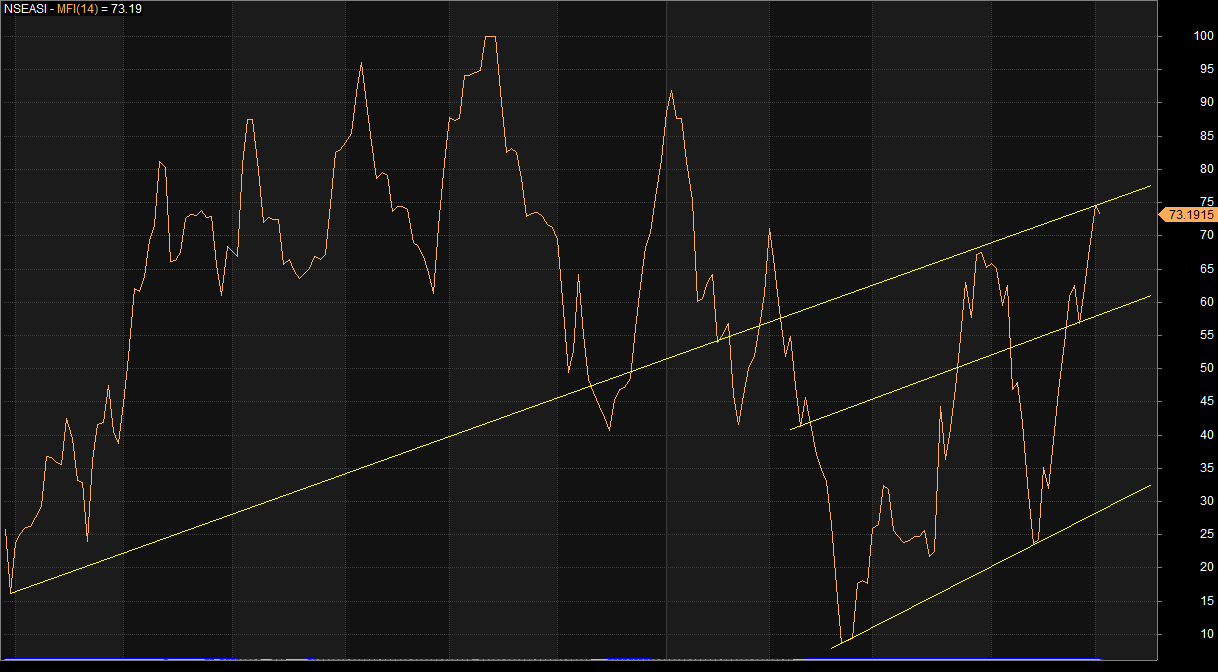1218x672 pixels.
Task: Click the MFI peak at the 100 level
Action: pyautogui.click(x=490, y=37)
